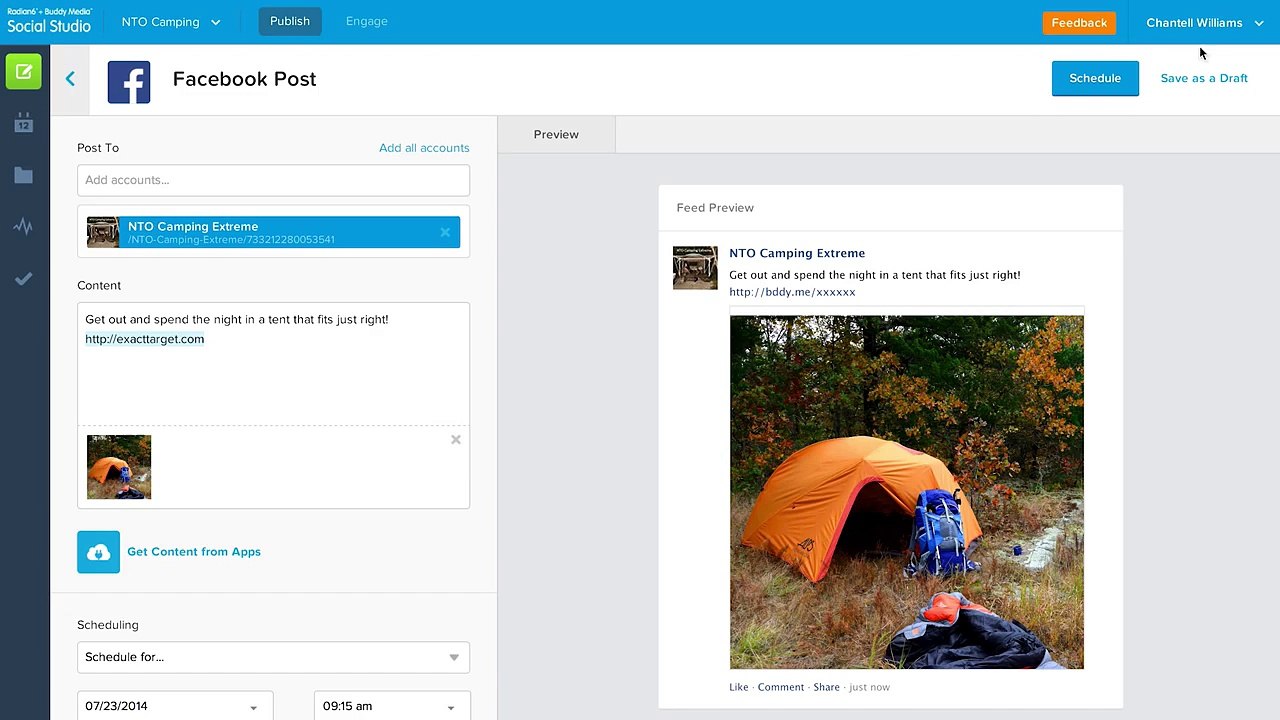Open the 09:15 am time picker

point(392,706)
